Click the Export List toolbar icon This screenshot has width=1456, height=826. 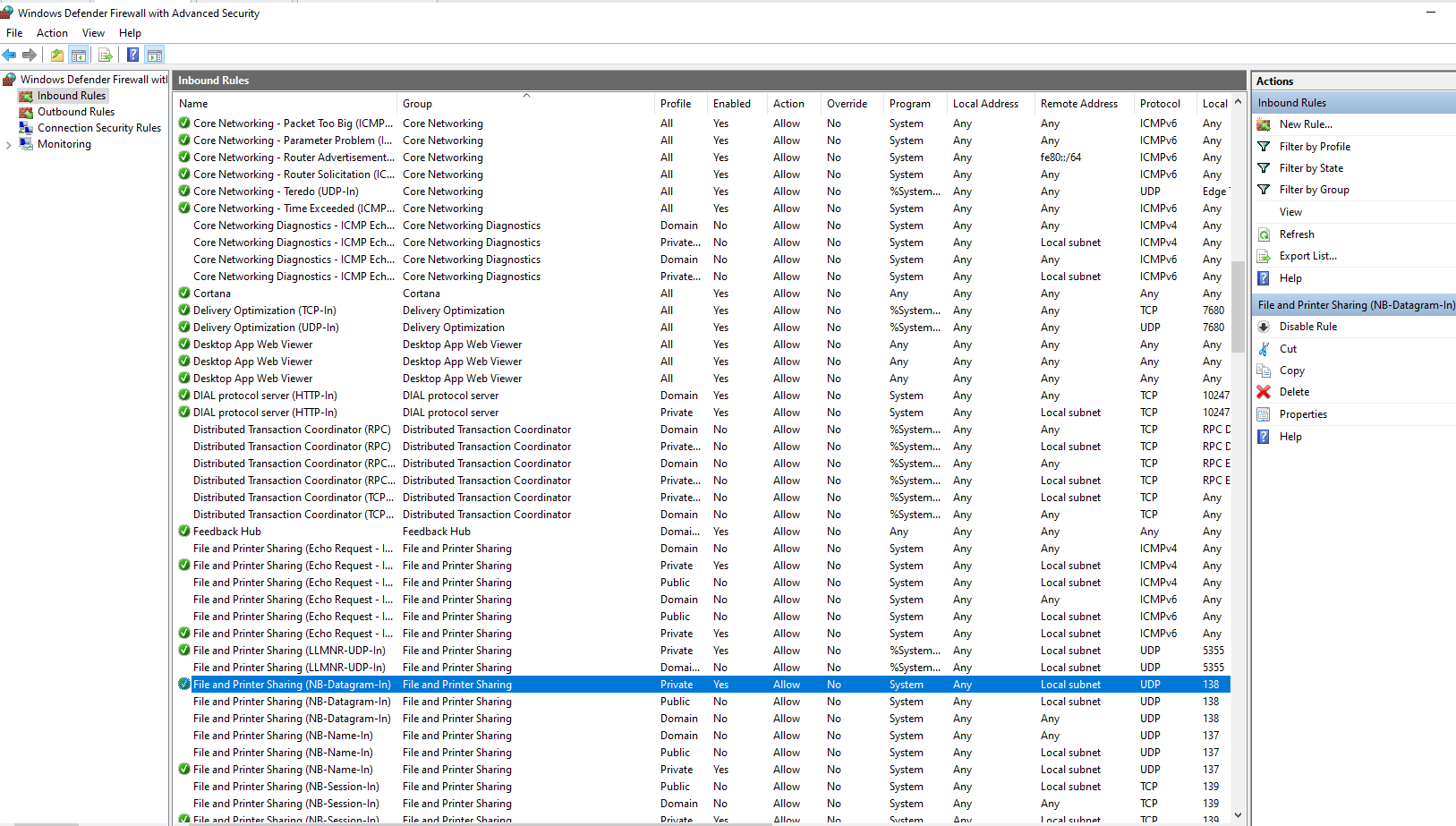(106, 55)
